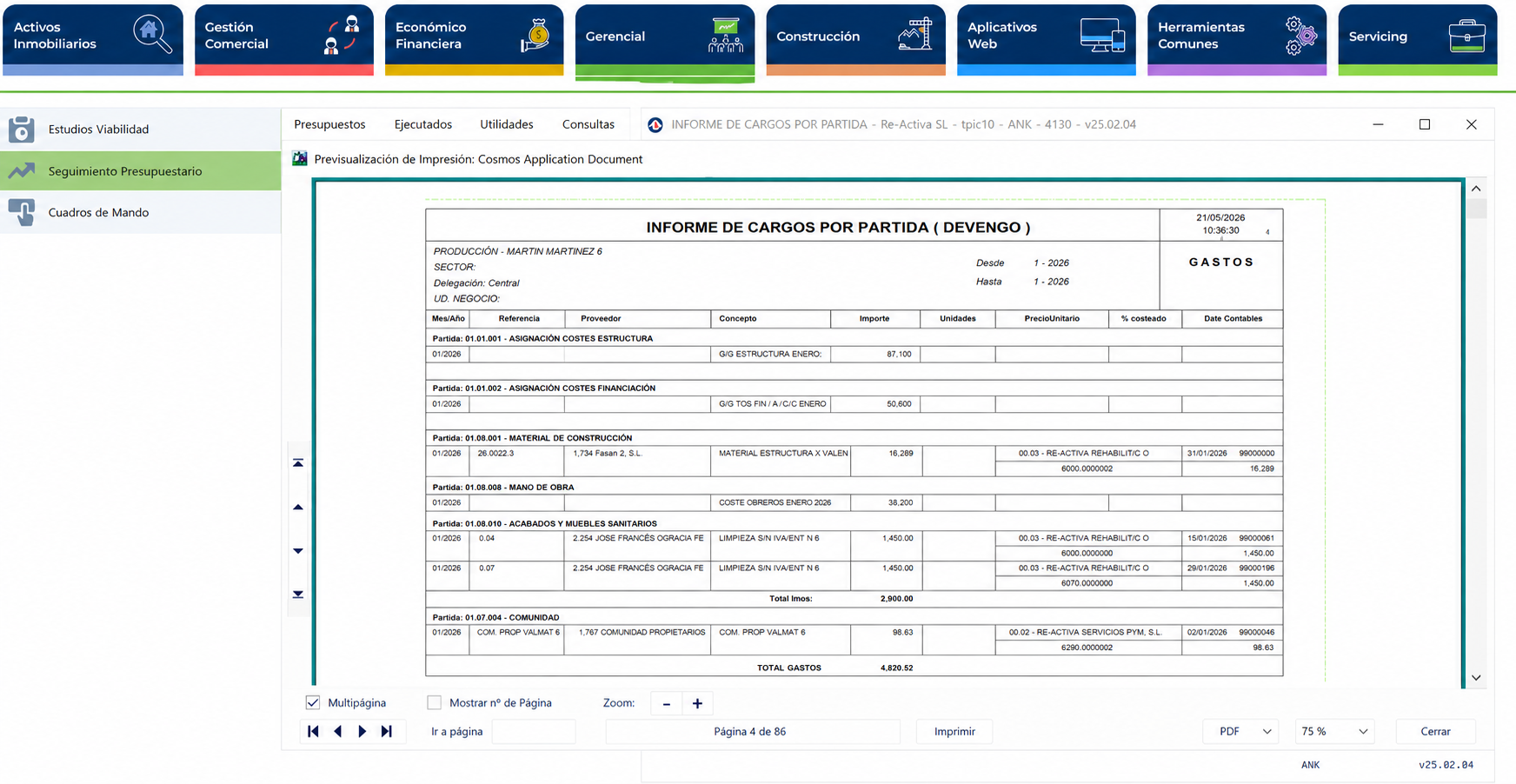Select Seguimiento Presupuestario in the sidebar

coord(140,171)
